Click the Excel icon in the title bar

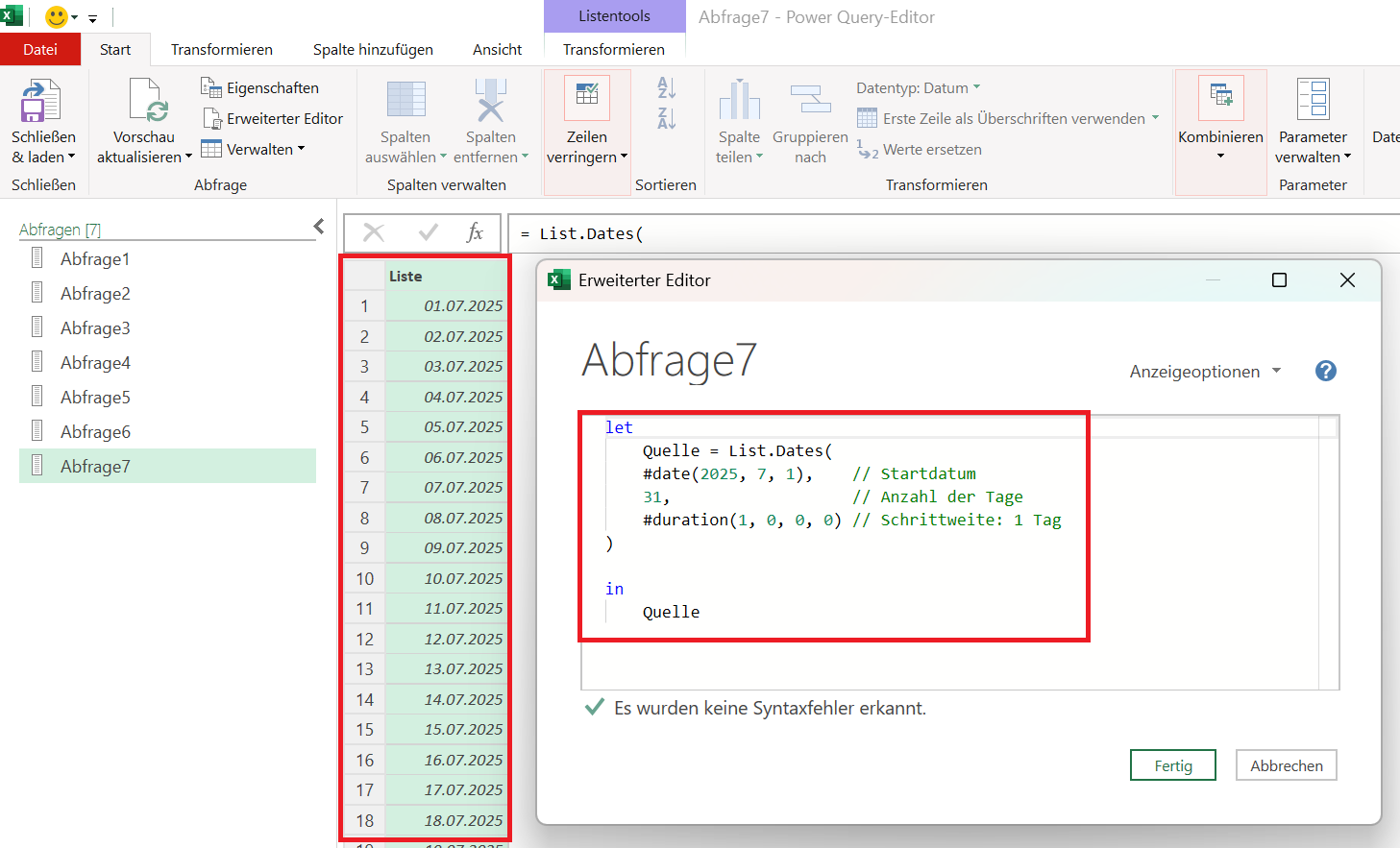11,15
